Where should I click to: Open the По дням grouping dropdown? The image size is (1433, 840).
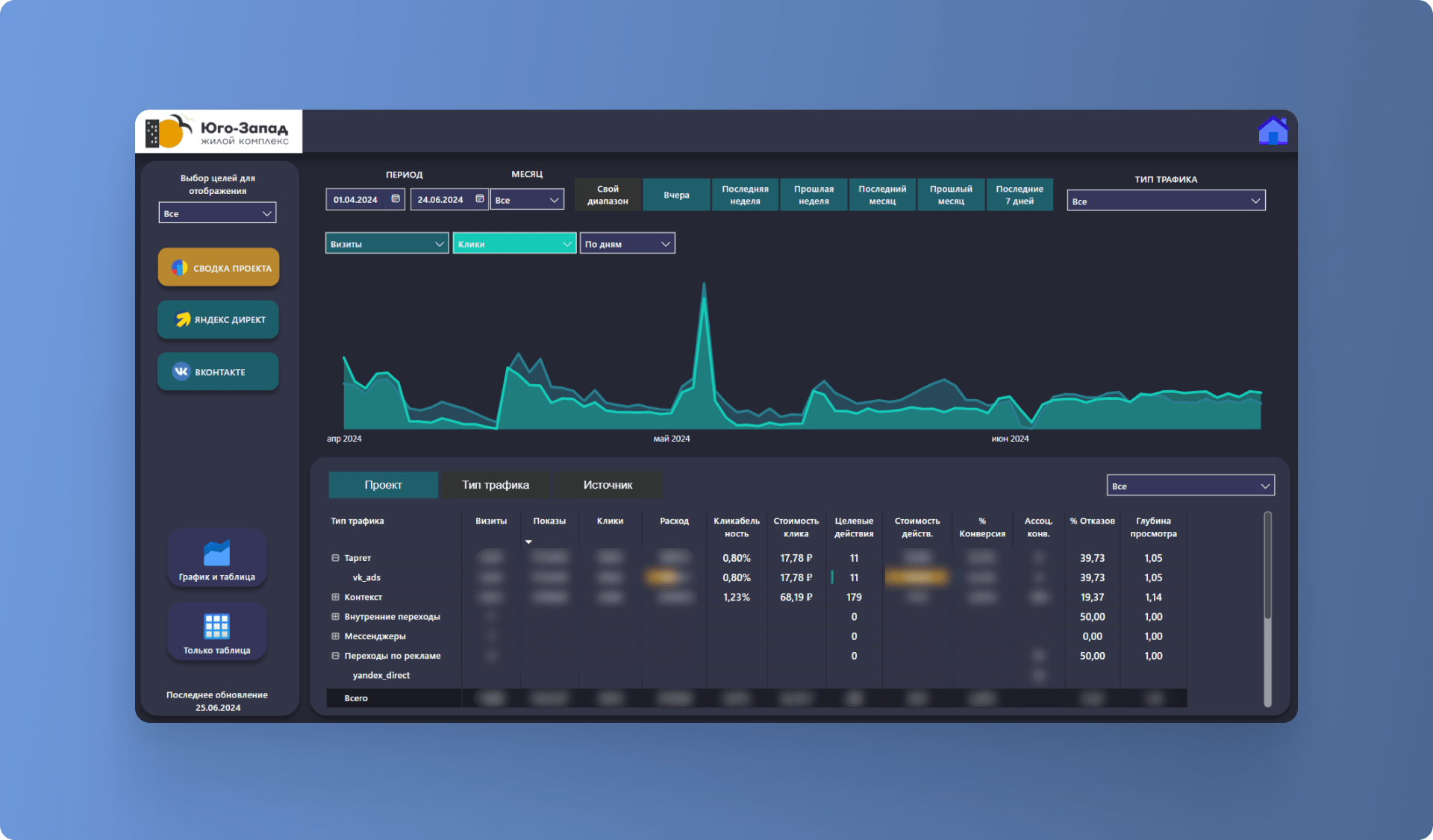pyautogui.click(x=627, y=244)
